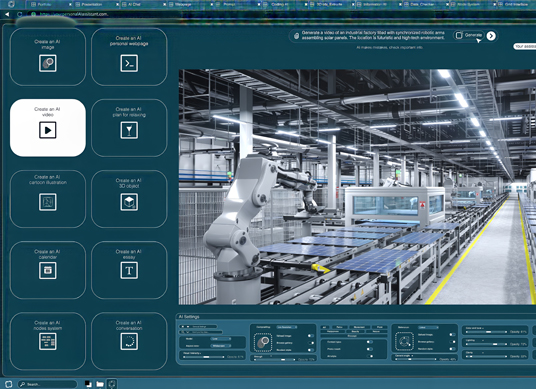
Task: Click the Generate button
Action: click(469, 35)
